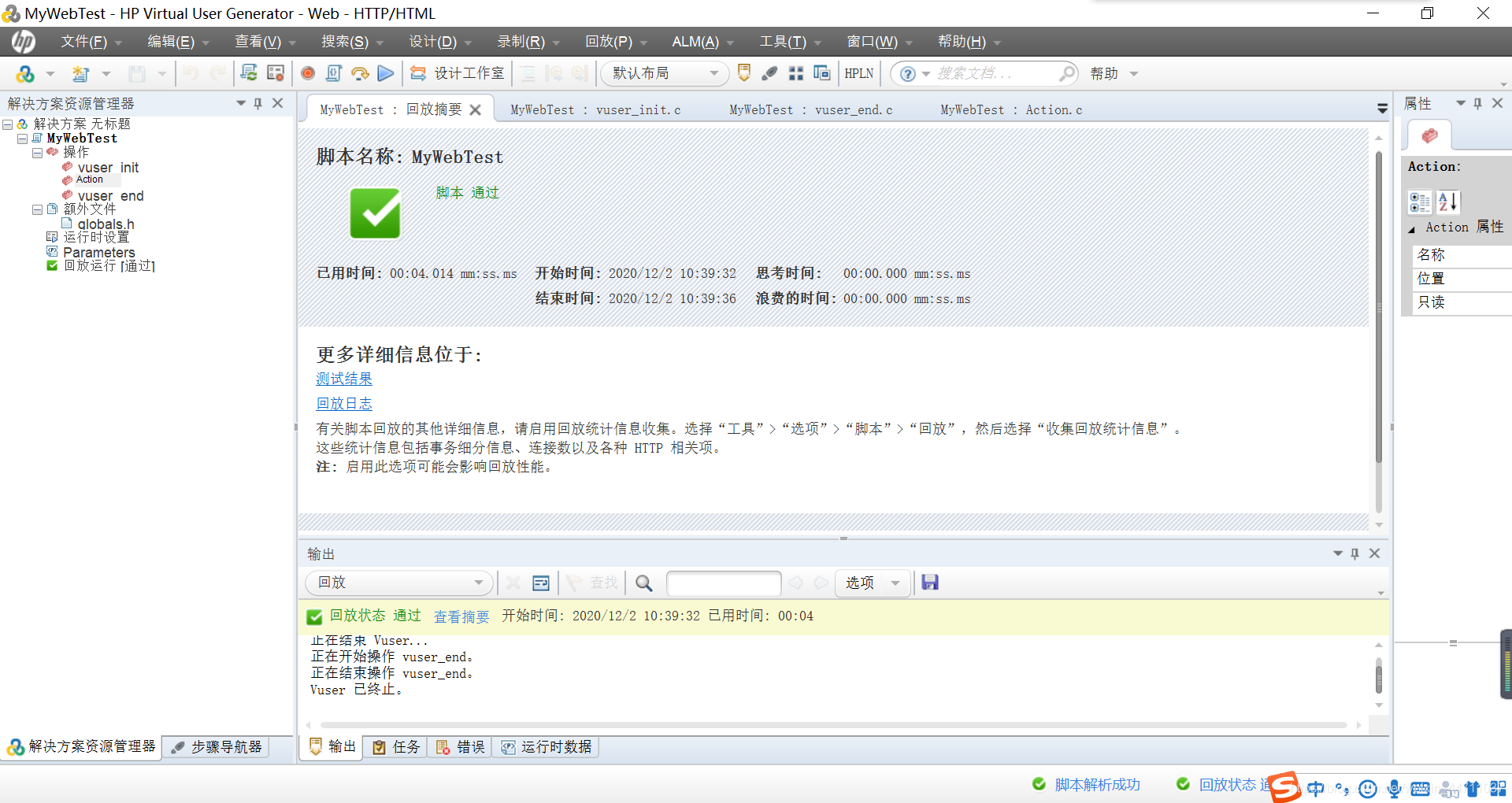Select vuser_init in solution tree
The width and height of the screenshot is (1512, 803).
tap(108, 168)
